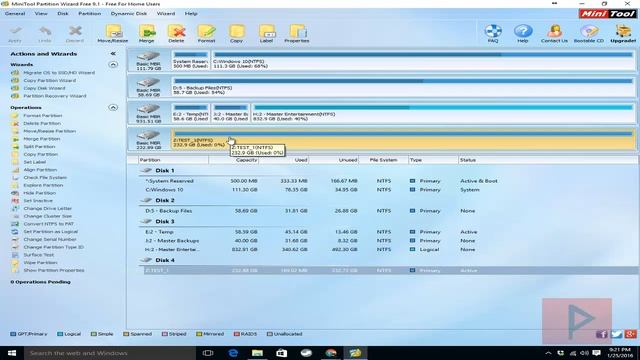Image resolution: width=640 pixels, height=360 pixels.
Task: Open the Label toolbar tool
Action: point(267,33)
